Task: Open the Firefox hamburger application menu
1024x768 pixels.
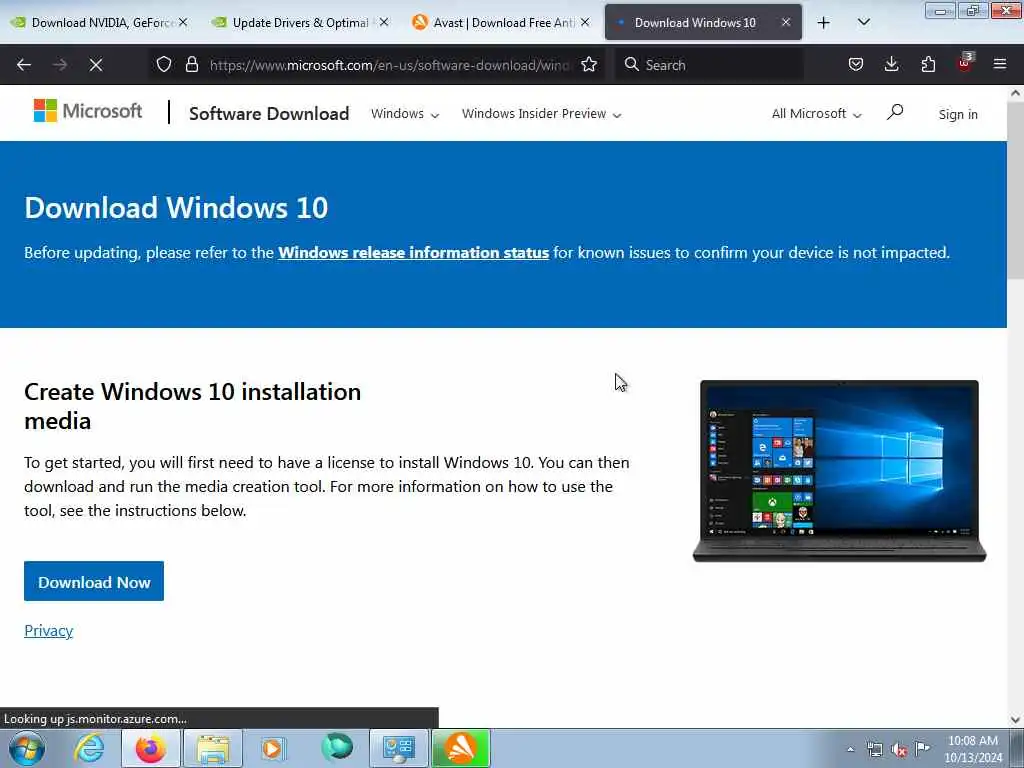Action: pyautogui.click(x=1000, y=64)
